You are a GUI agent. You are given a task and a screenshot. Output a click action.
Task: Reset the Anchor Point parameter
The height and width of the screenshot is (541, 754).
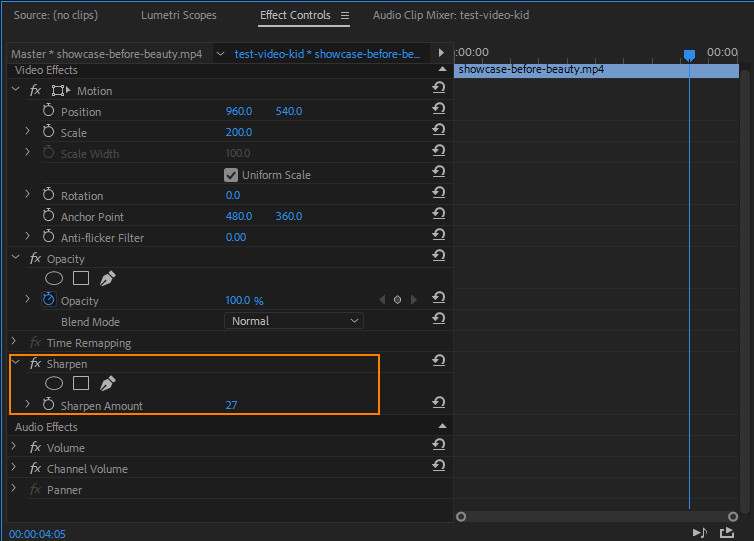[439, 214]
